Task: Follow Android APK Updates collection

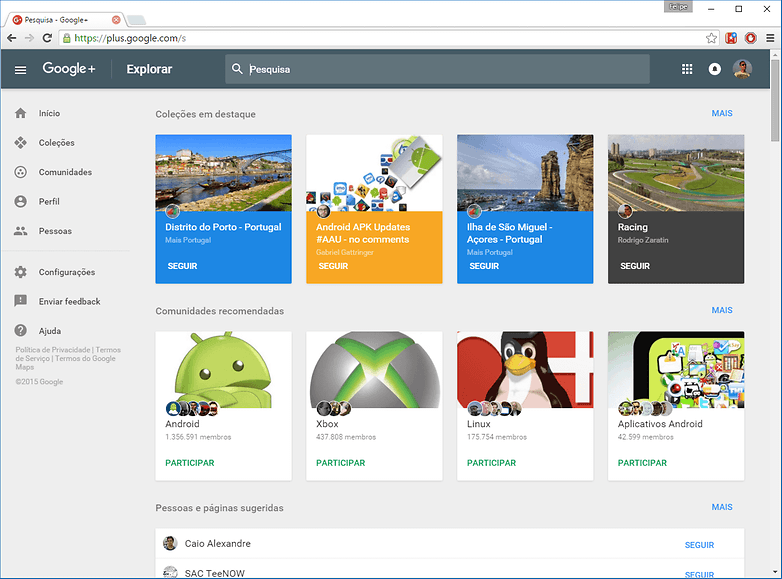Action: [333, 266]
